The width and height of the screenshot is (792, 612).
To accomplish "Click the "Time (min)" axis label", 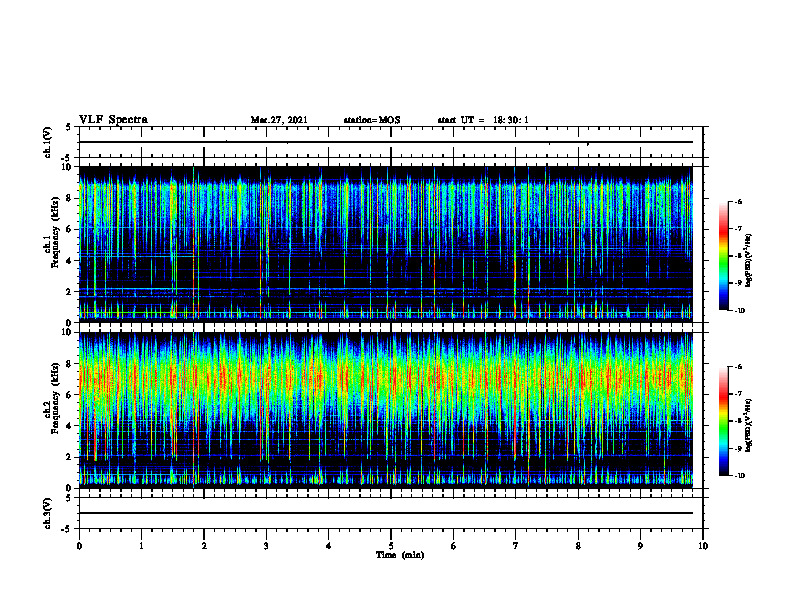I will click(400, 555).
